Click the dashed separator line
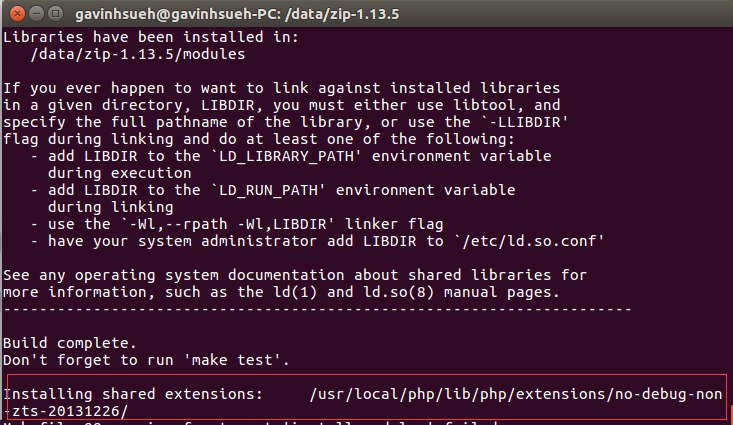733x425 pixels. tap(317, 308)
